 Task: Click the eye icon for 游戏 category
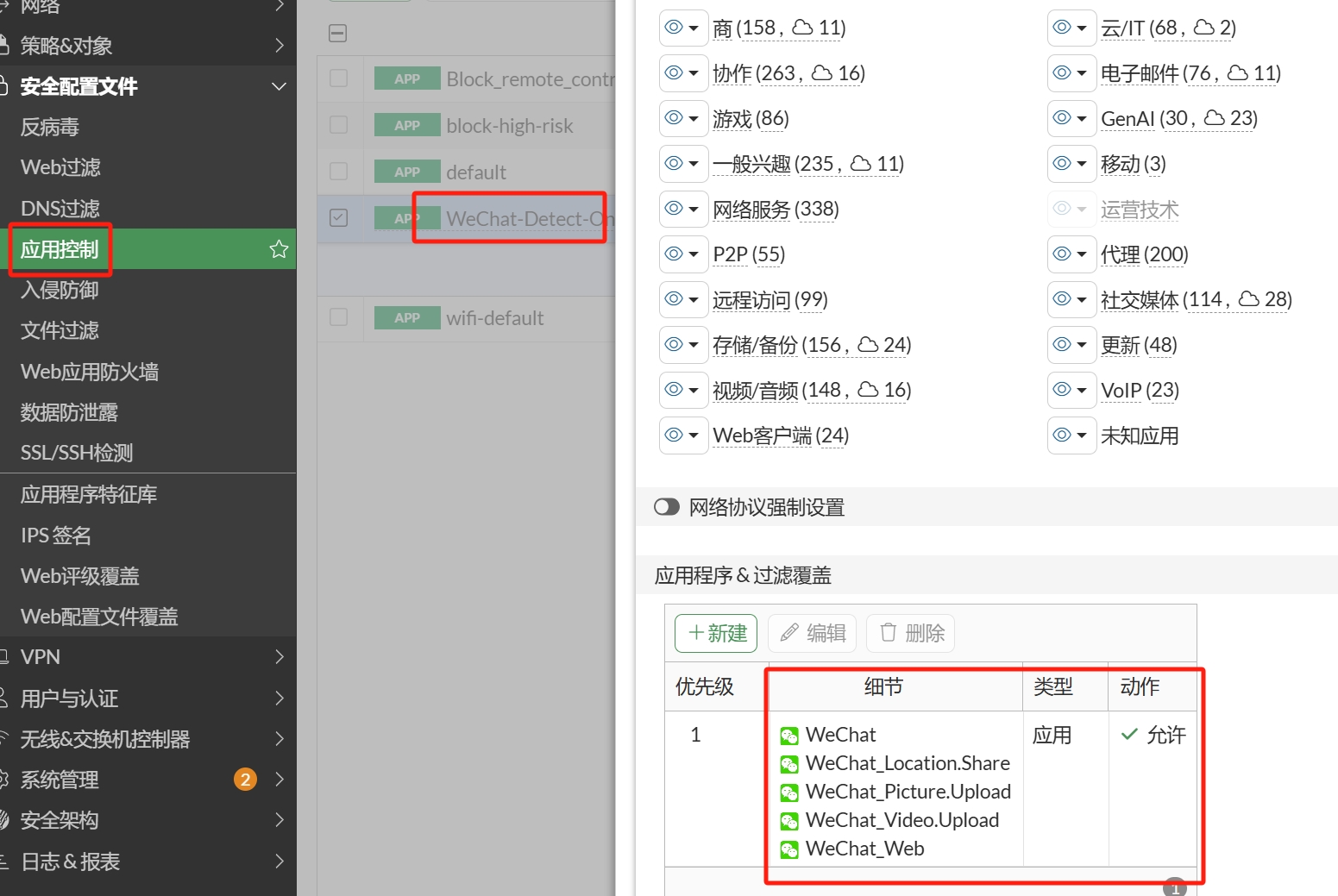tap(674, 118)
